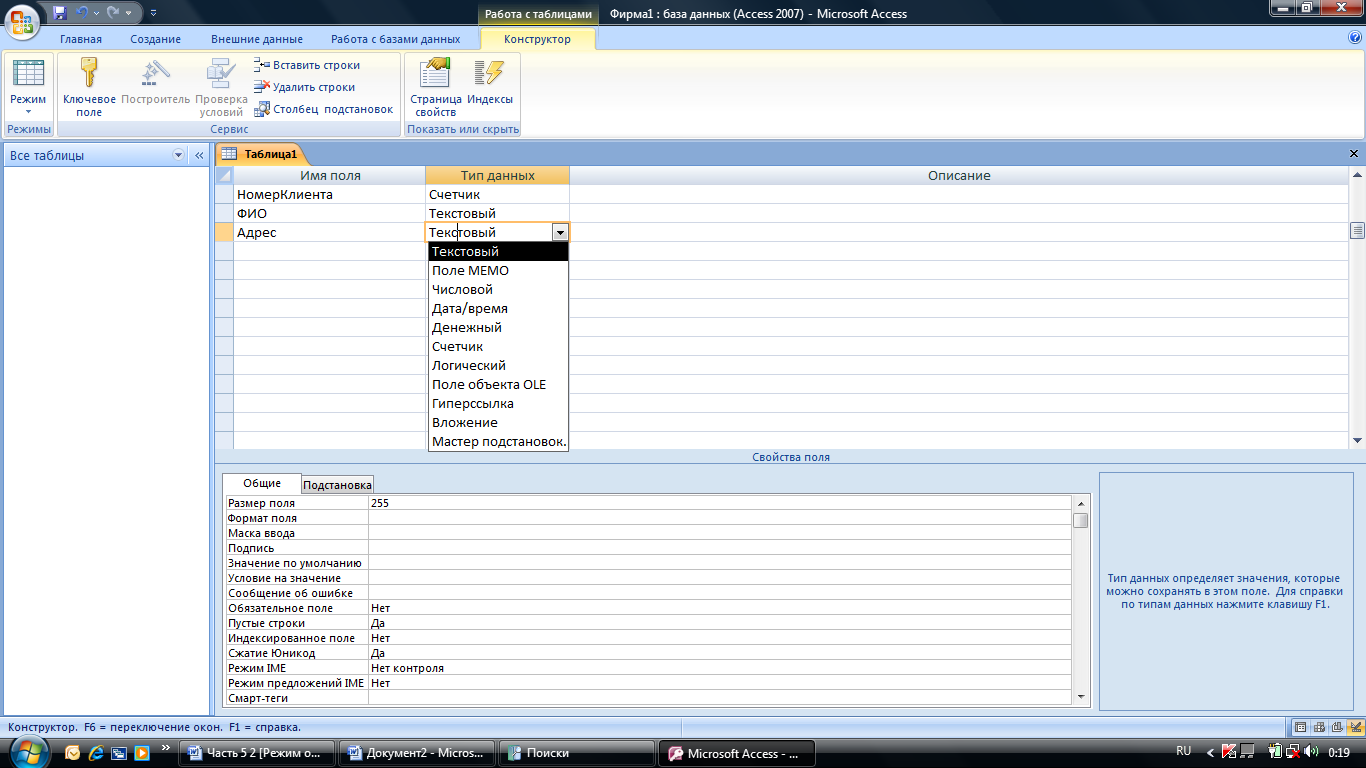The height and width of the screenshot is (768, 1366).
Task: Toggle the Страница свойств property sheet
Action: click(436, 87)
